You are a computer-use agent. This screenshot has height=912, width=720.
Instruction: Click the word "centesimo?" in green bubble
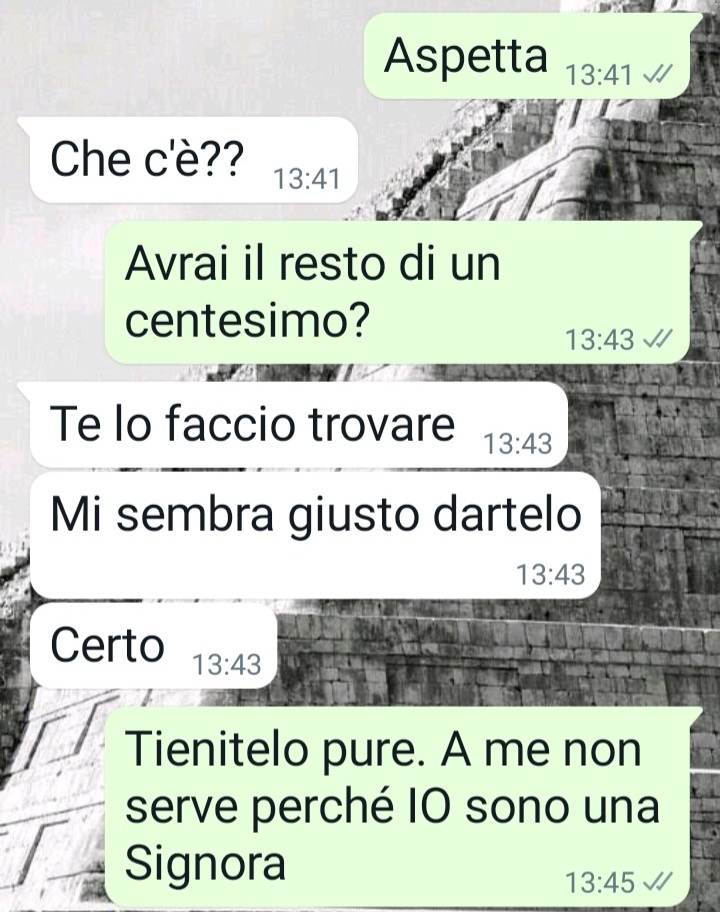coord(247,320)
